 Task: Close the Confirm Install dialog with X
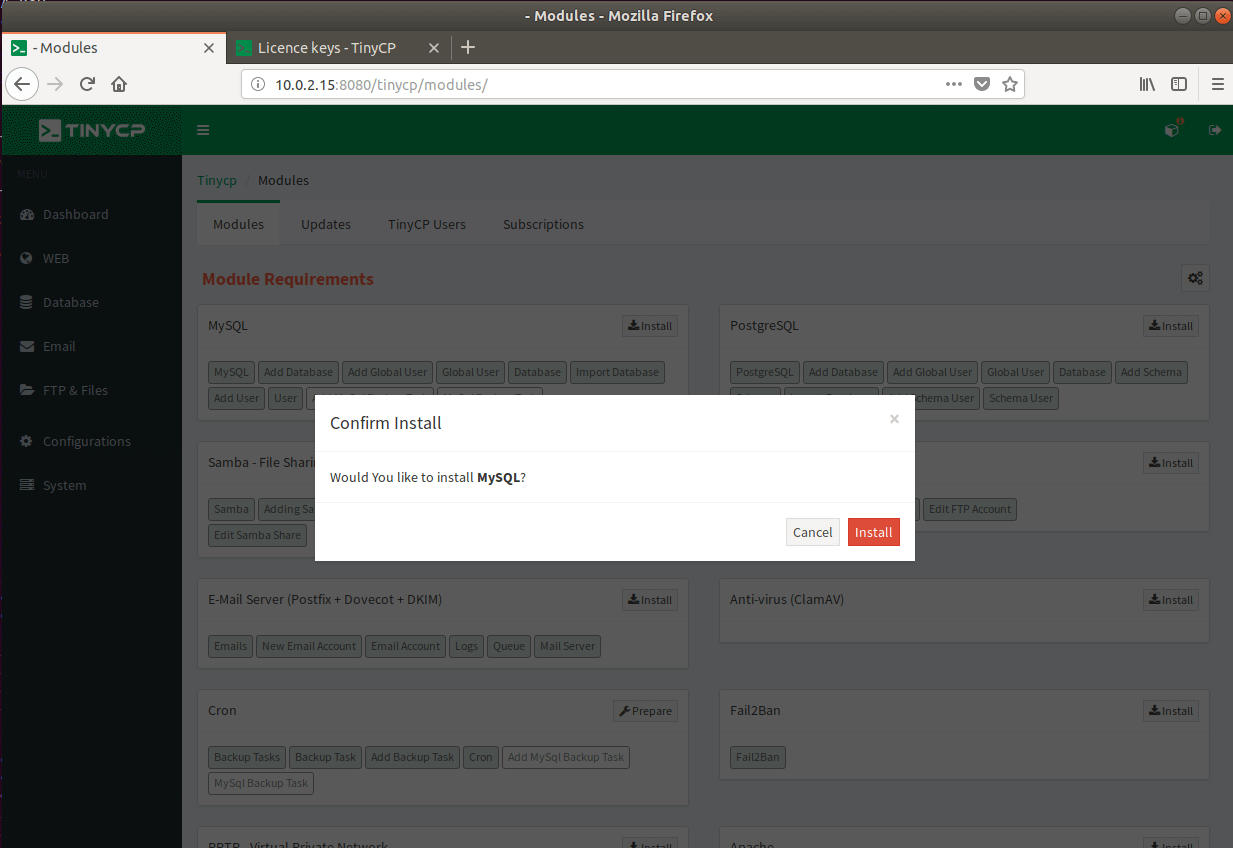coord(894,419)
